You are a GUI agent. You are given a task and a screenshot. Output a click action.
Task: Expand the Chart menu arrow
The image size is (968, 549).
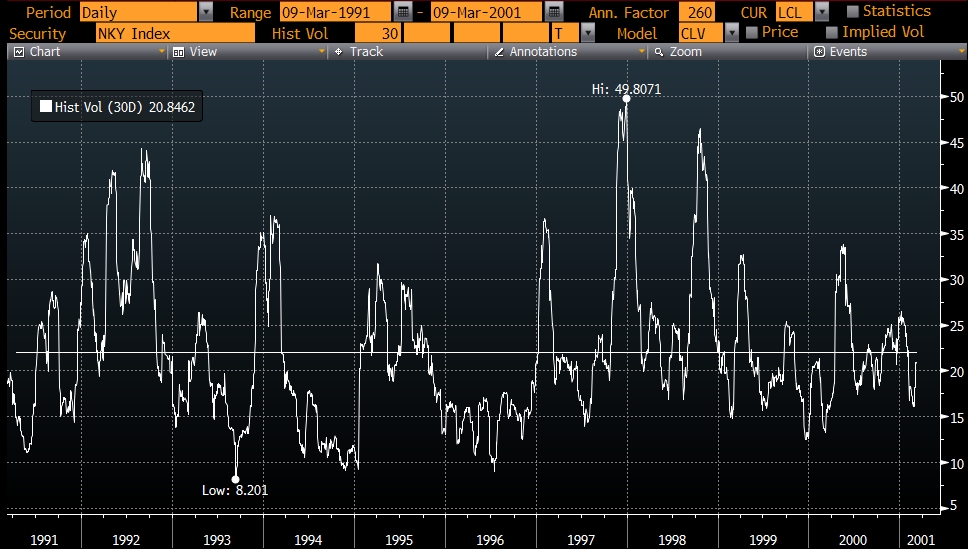pos(162,52)
